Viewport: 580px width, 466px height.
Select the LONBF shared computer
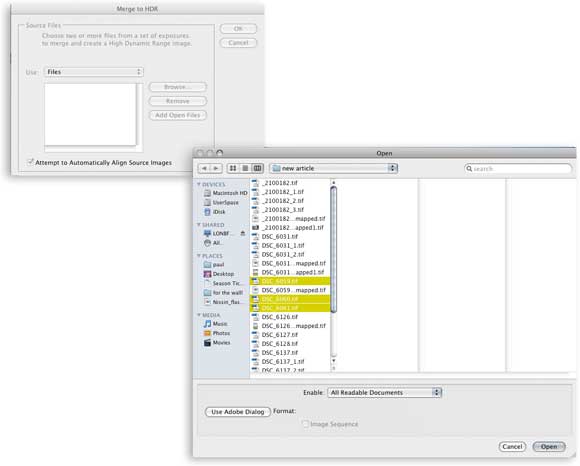219,233
